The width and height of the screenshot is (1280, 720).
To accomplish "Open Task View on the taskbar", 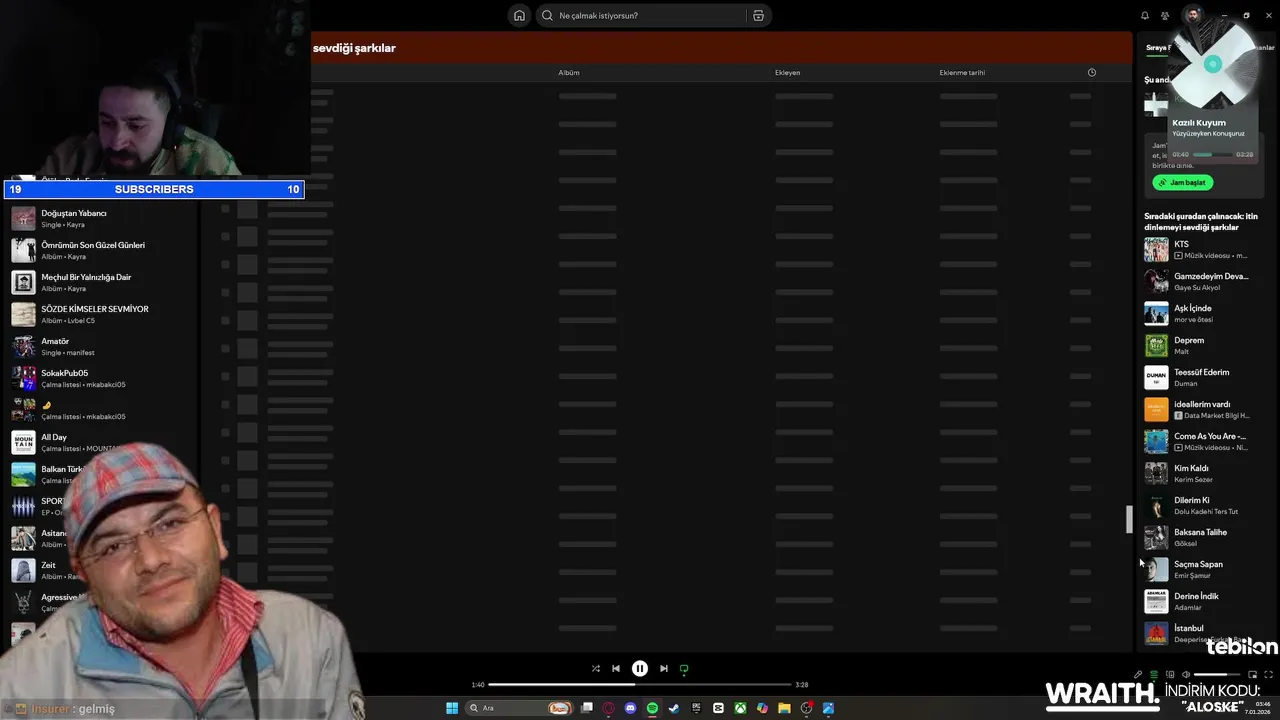I will (587, 708).
